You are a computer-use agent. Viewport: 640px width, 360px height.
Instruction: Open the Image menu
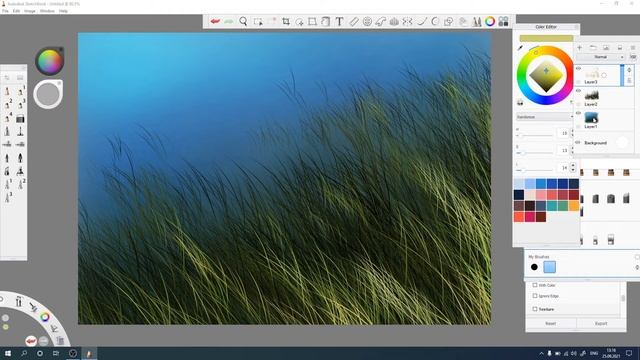(29, 11)
